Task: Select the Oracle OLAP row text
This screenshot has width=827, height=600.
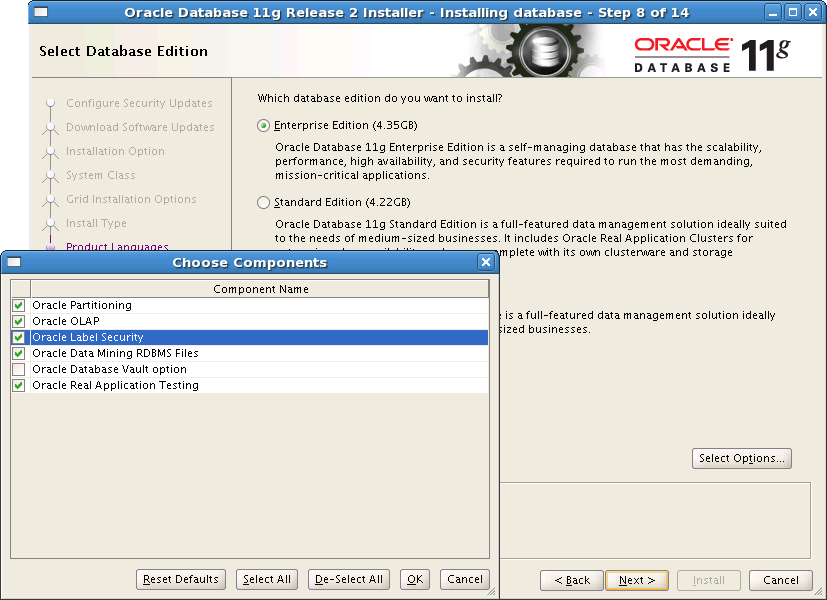Action: (66, 321)
